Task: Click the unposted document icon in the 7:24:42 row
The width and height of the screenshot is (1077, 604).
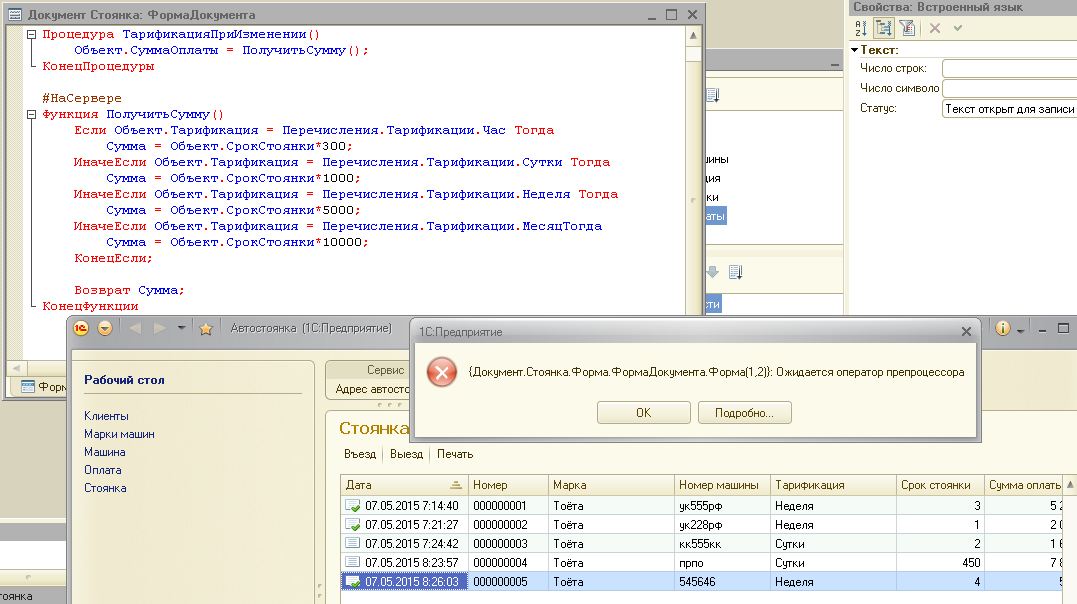Action: (352, 543)
